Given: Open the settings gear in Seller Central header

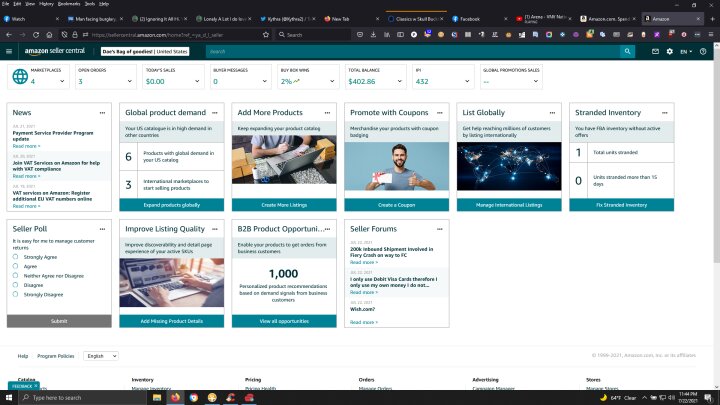Looking at the screenshot, I should point(669,51).
